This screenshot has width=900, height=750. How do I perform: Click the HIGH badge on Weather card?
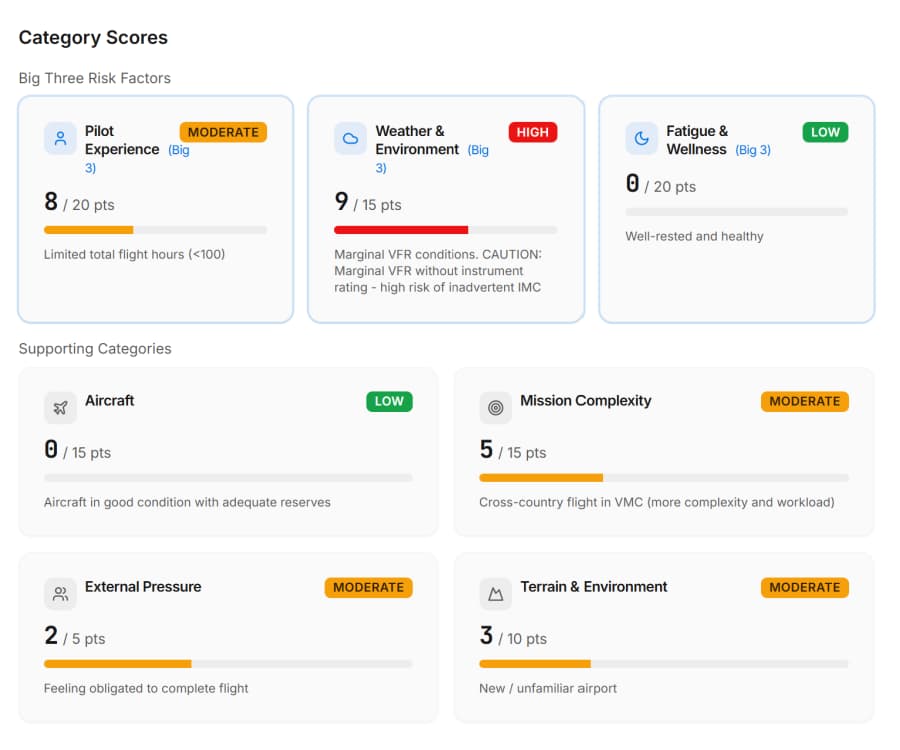coord(532,131)
